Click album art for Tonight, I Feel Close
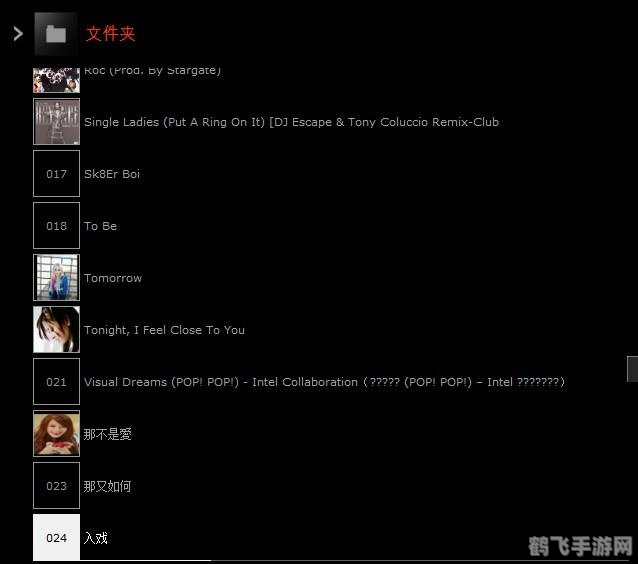 coord(56,330)
